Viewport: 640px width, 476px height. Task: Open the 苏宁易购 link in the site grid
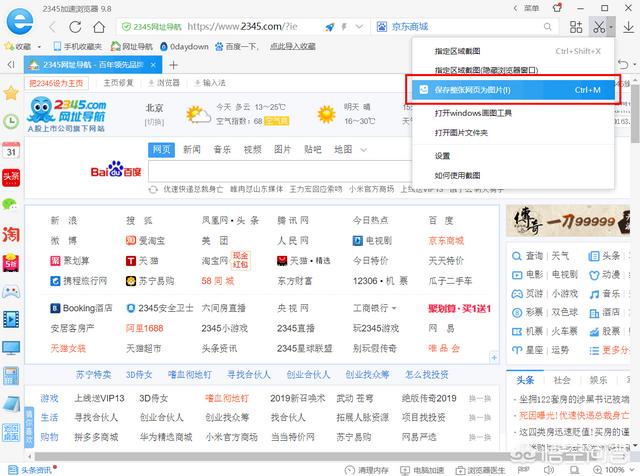(x=150, y=281)
